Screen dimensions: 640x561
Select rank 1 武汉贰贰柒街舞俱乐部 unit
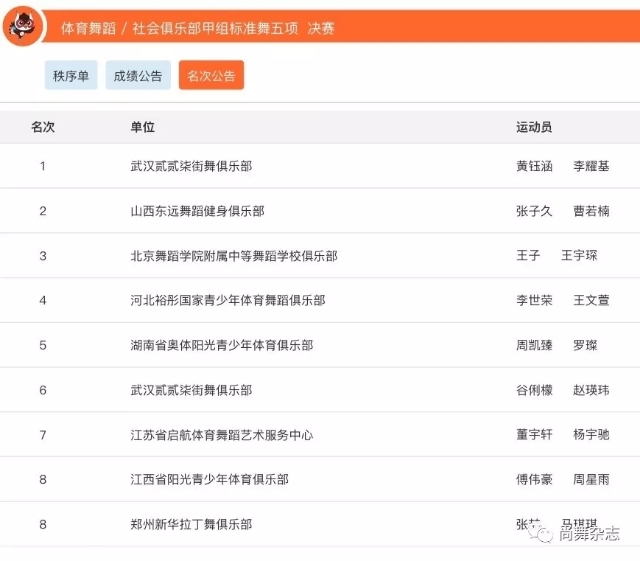tap(191, 166)
